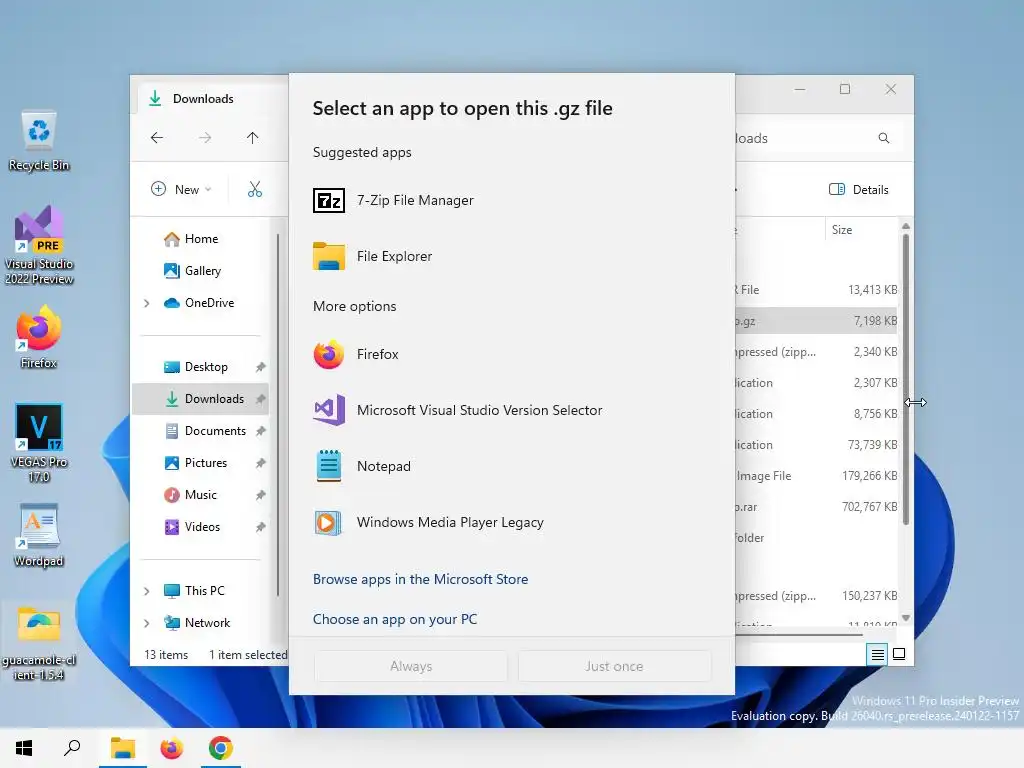The width and height of the screenshot is (1024, 768).
Task: Select the Firefox desktop shortcut
Action: tap(39, 338)
